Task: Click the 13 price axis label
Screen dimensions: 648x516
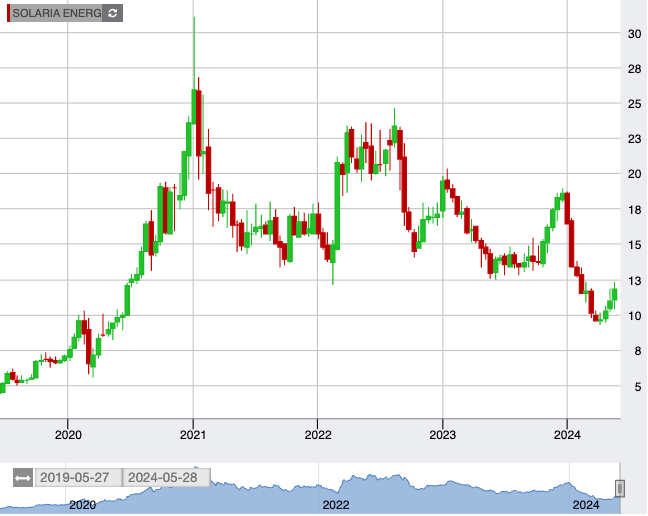Action: coord(634,281)
